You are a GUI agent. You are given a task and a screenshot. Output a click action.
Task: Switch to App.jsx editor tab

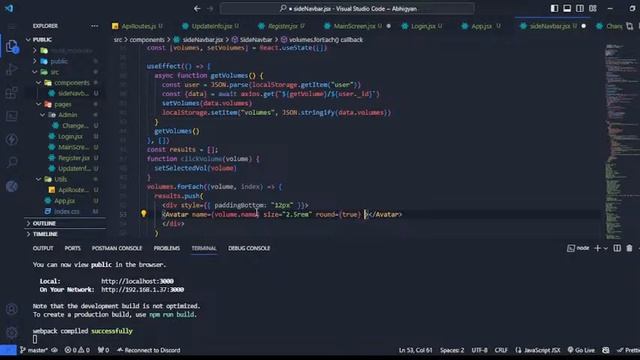(481, 26)
